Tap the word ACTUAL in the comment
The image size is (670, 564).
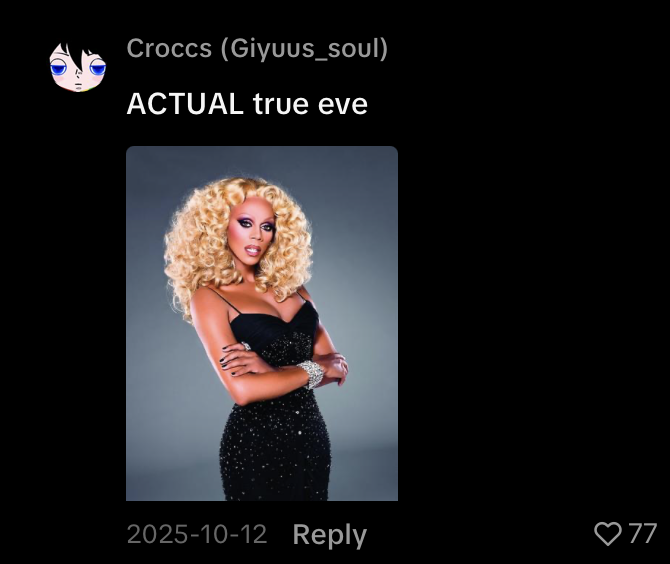tap(185, 104)
